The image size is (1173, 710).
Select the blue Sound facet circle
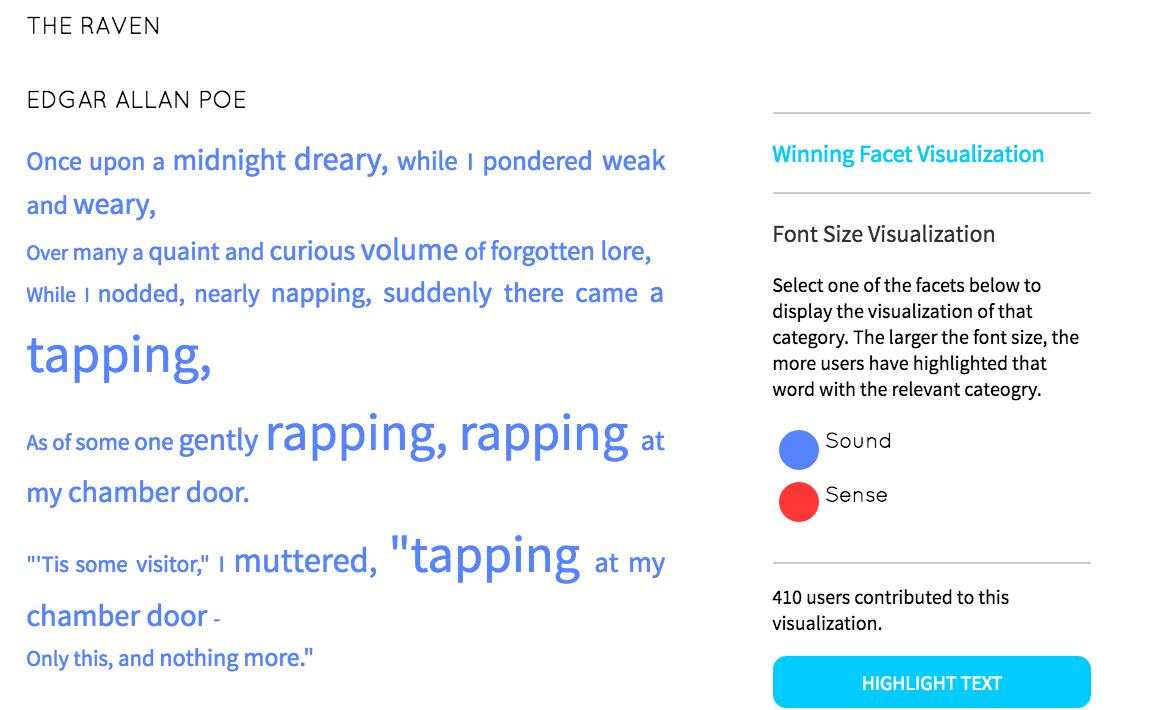tap(798, 450)
